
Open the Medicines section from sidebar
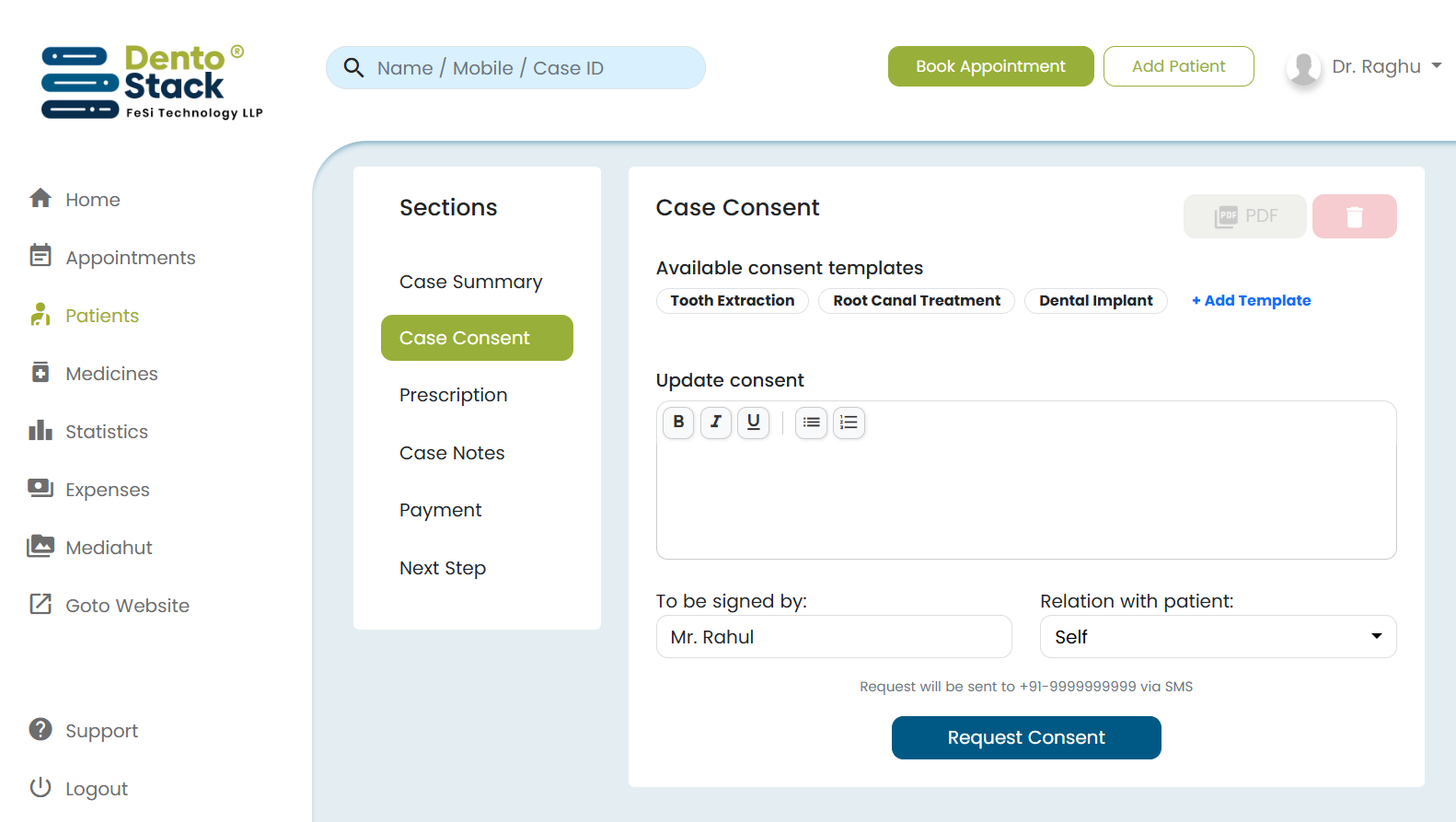[x=111, y=373]
